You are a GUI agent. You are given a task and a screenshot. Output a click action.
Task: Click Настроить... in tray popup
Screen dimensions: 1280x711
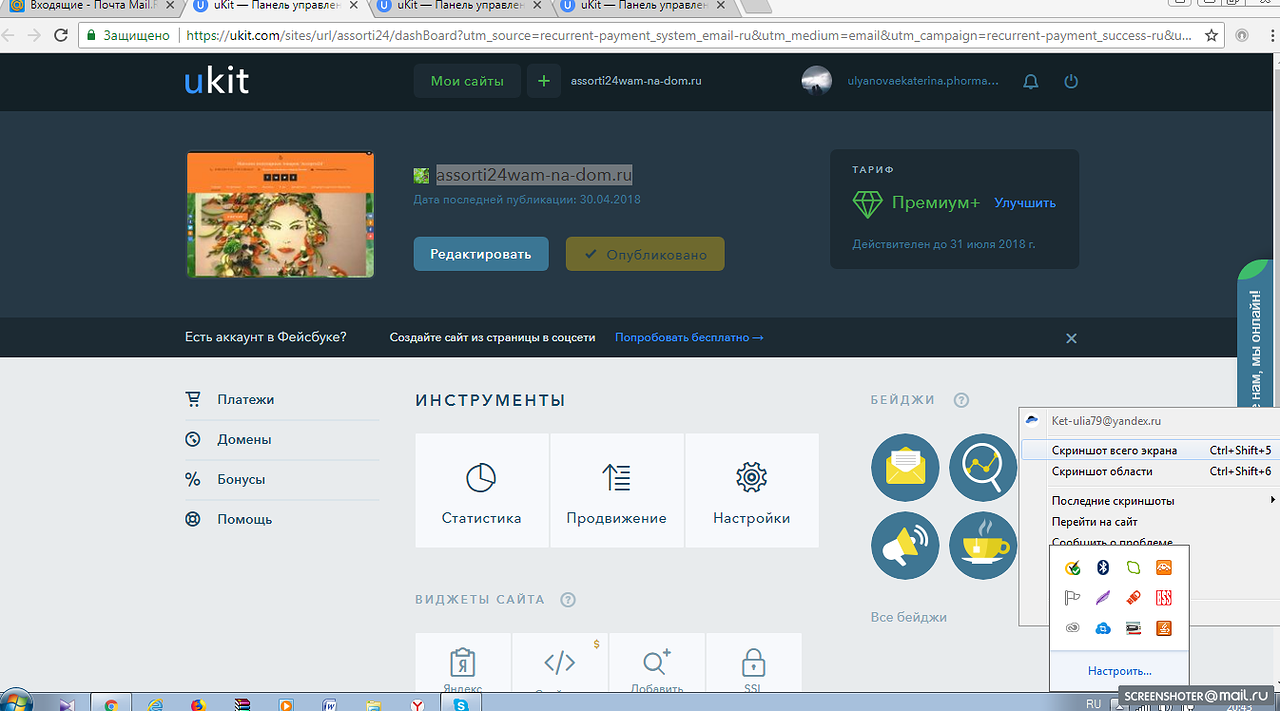[1120, 670]
